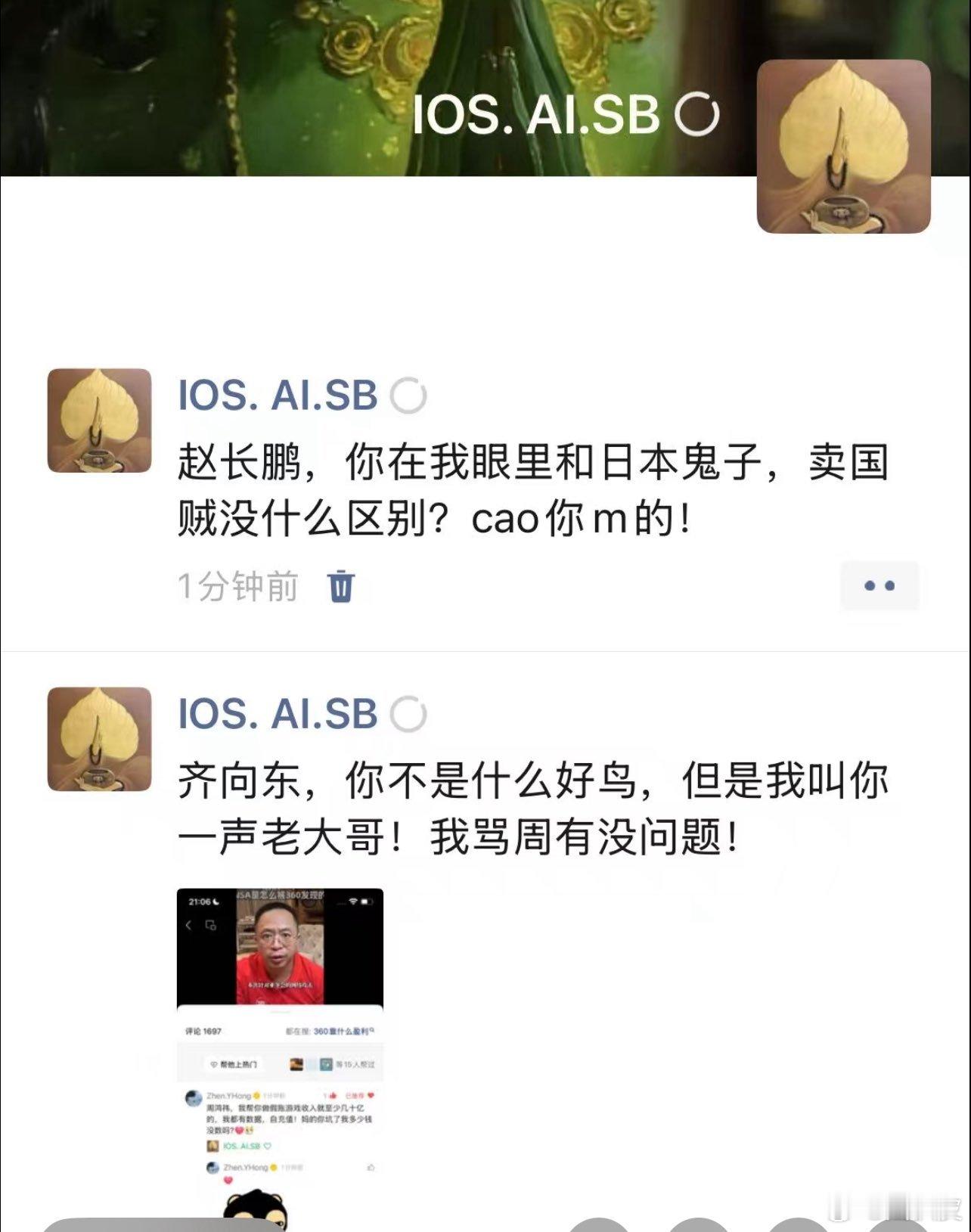Open username IOS. AI.SB on first post
The height and width of the screenshot is (1232, 971).
click(x=278, y=395)
